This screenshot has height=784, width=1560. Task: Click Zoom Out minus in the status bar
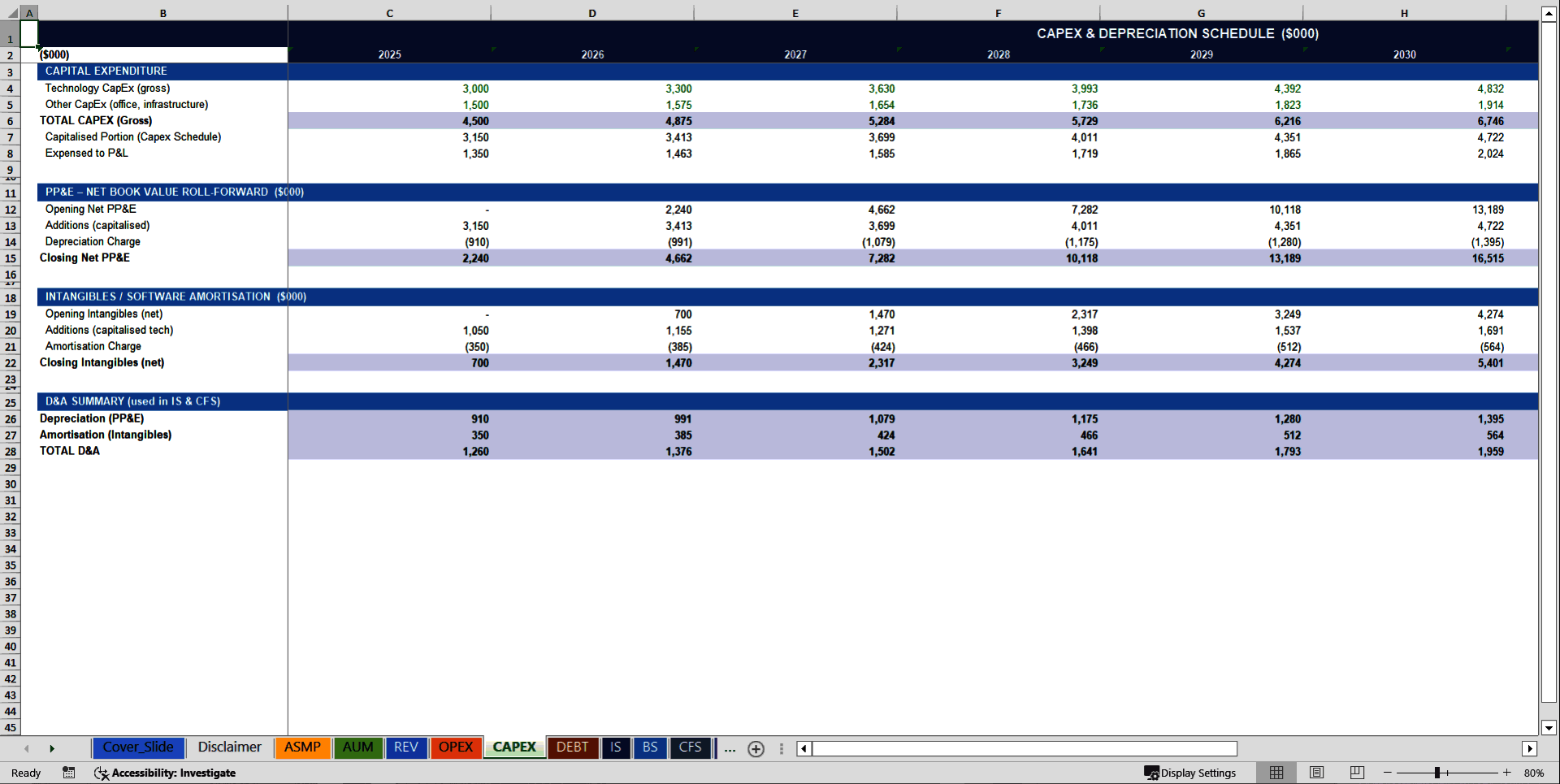(x=1387, y=773)
